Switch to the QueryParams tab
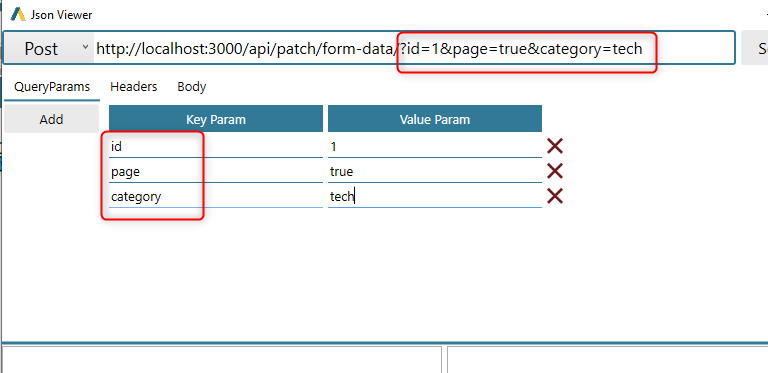 coord(52,87)
